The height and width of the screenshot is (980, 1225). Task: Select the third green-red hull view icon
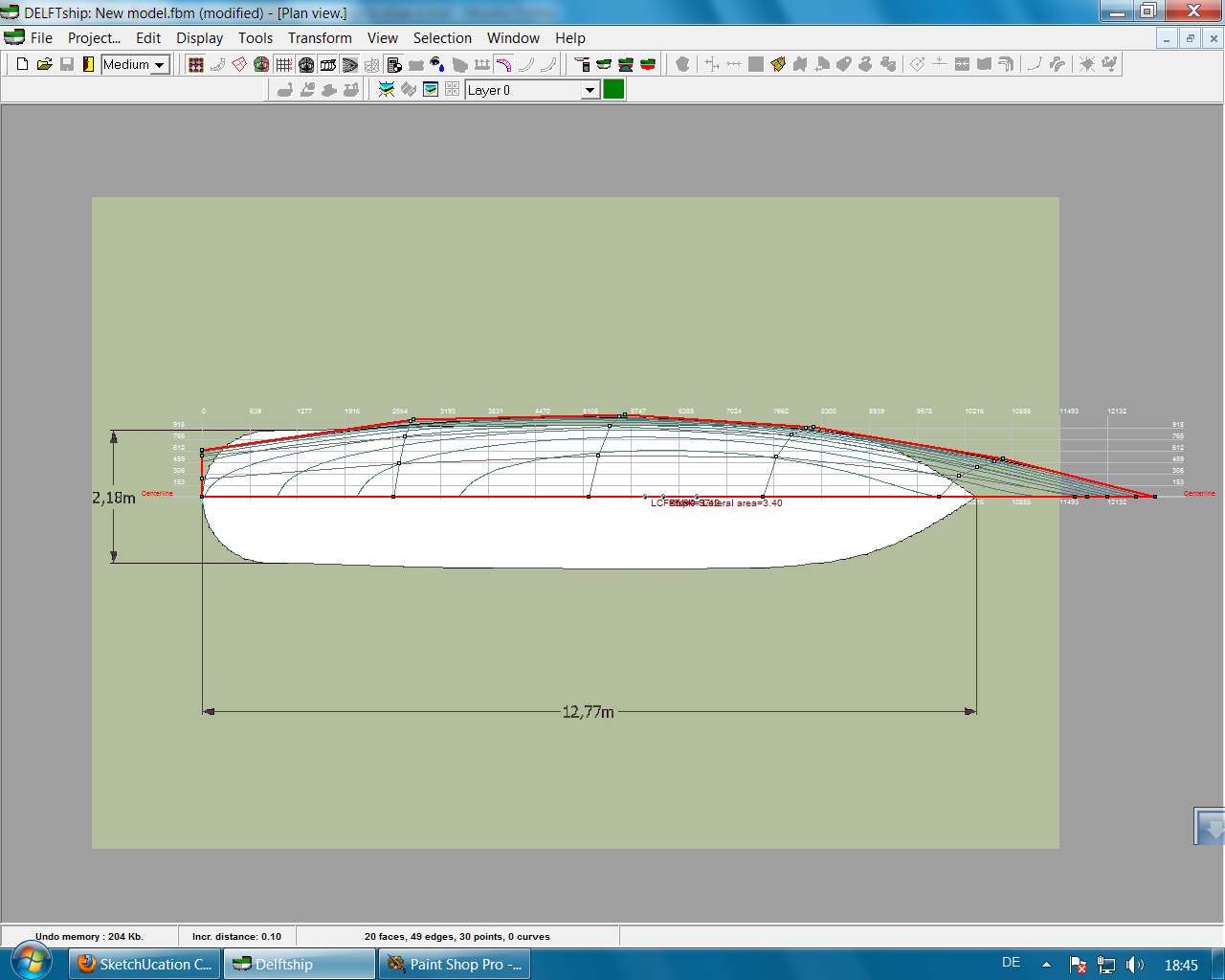(626, 64)
